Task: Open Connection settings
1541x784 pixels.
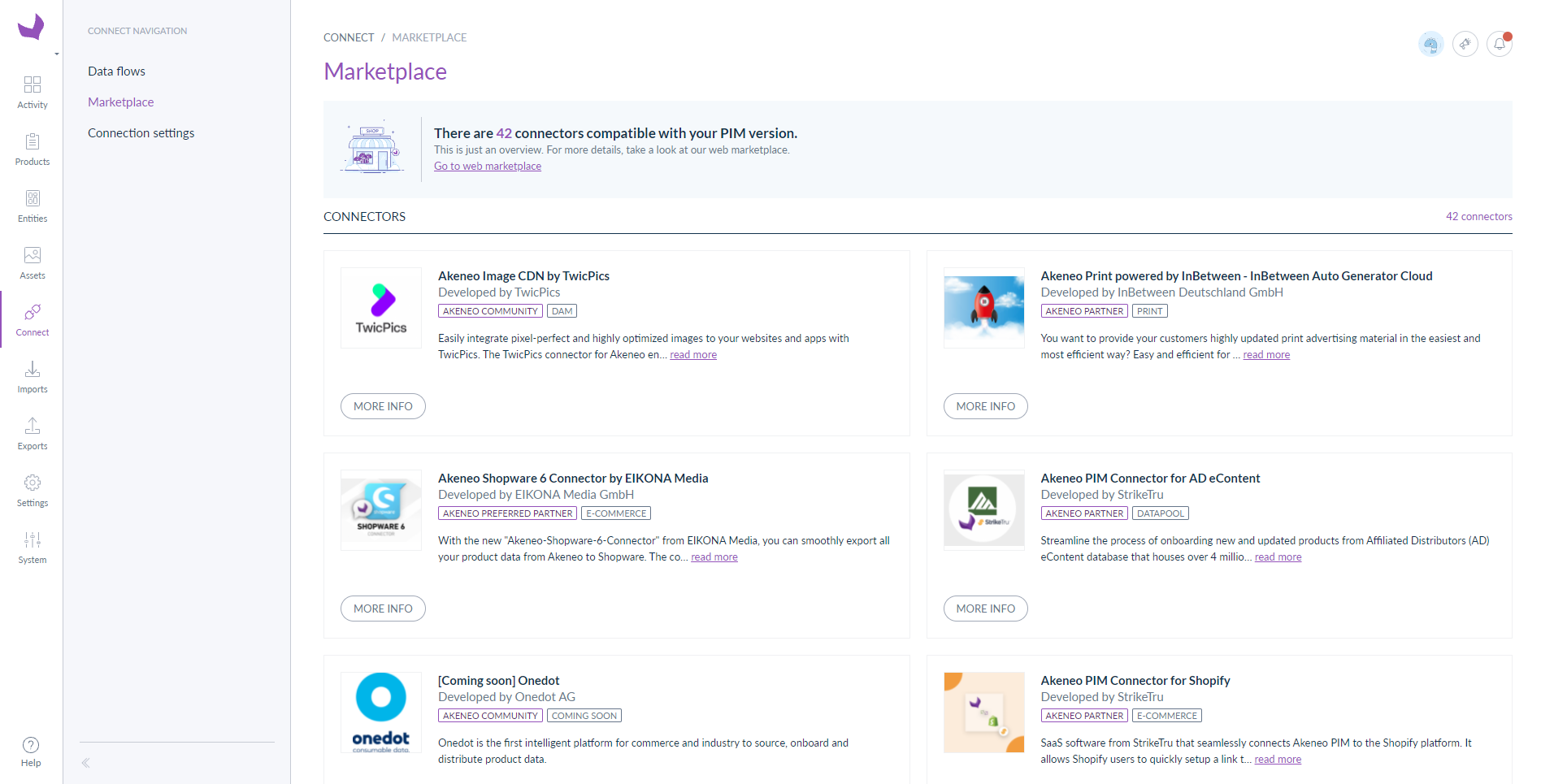Action: click(x=141, y=133)
